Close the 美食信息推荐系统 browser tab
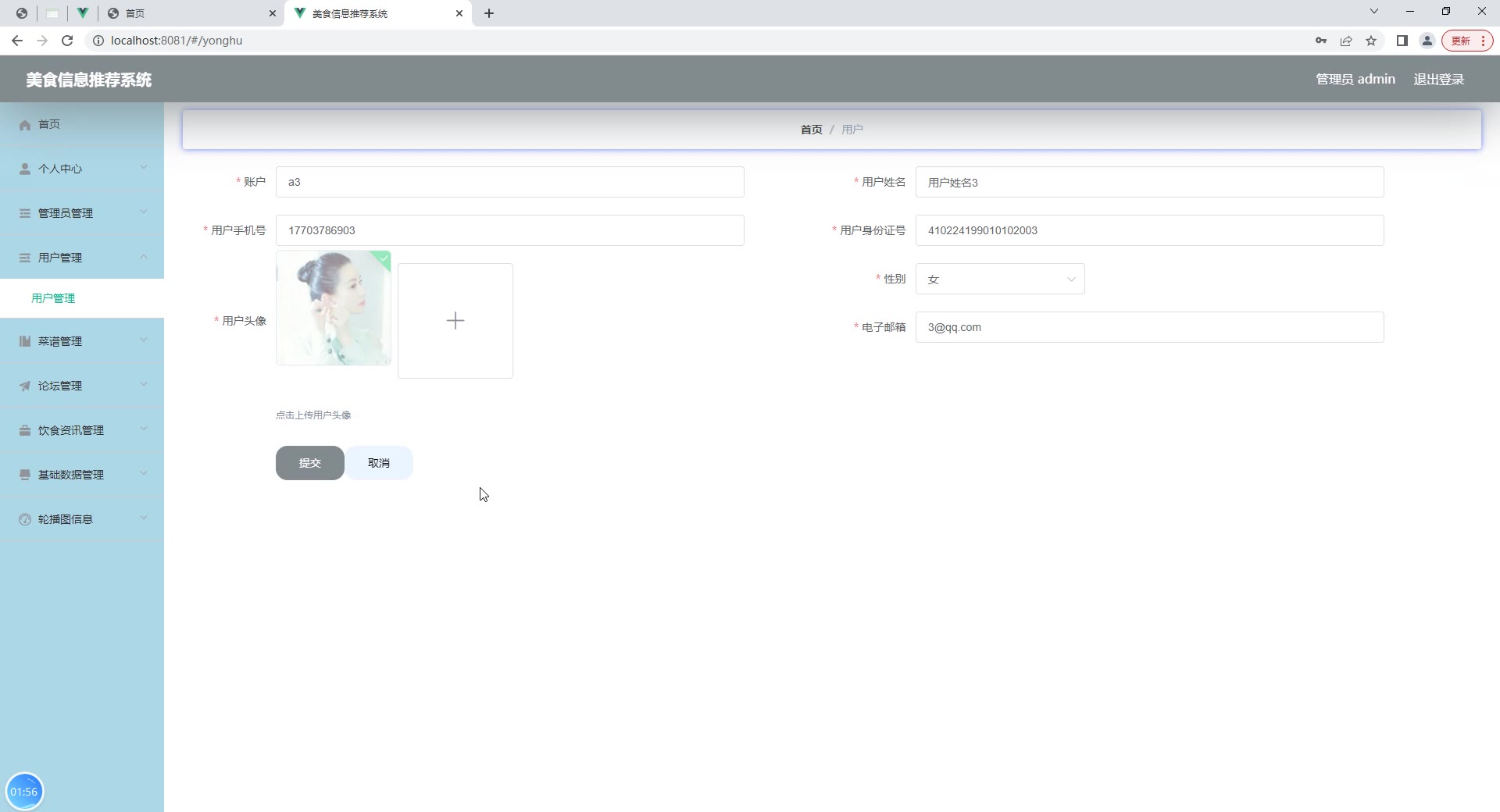Viewport: 1500px width, 812px height. pyautogui.click(x=459, y=13)
